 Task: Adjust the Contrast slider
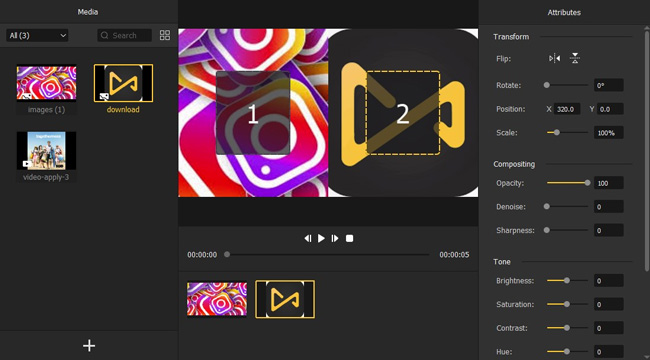567,328
